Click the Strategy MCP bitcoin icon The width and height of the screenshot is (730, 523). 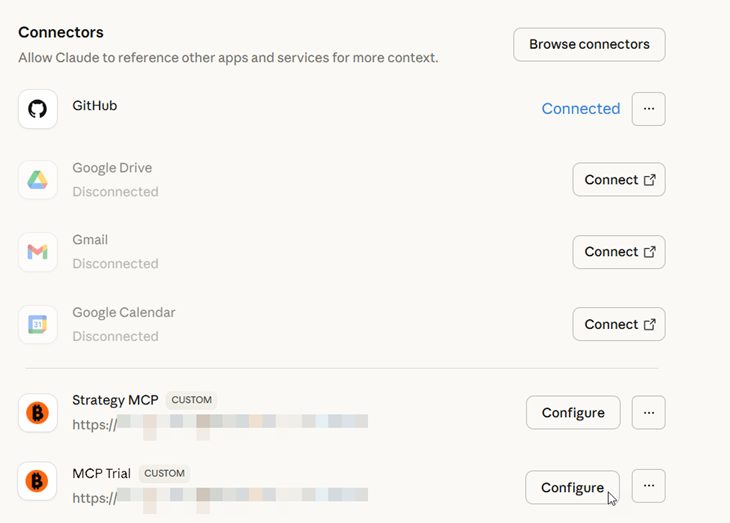pos(37,413)
